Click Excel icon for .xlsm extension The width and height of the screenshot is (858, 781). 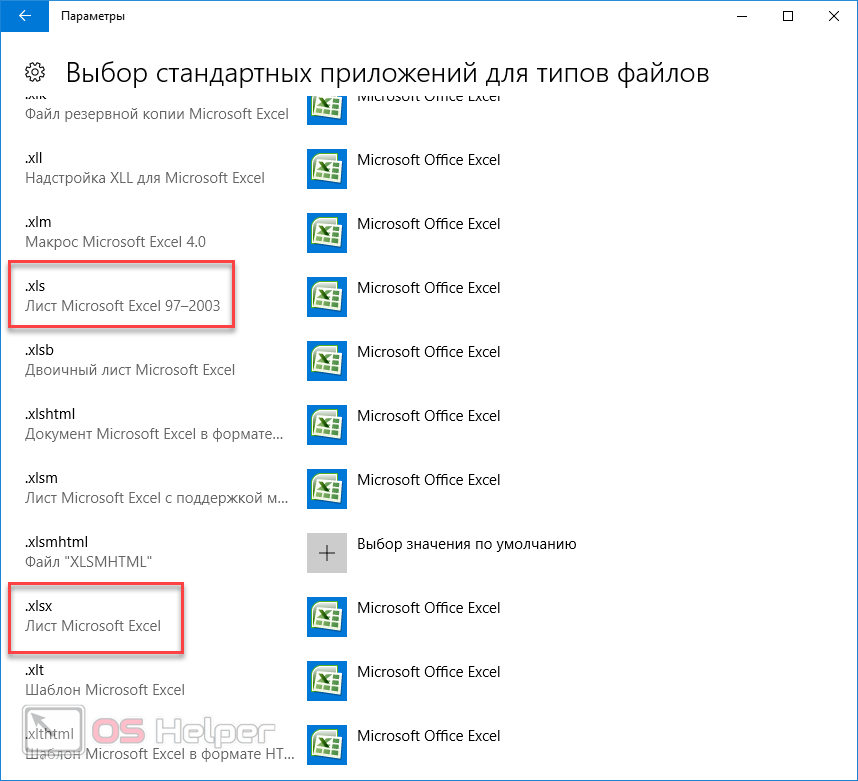coord(327,489)
